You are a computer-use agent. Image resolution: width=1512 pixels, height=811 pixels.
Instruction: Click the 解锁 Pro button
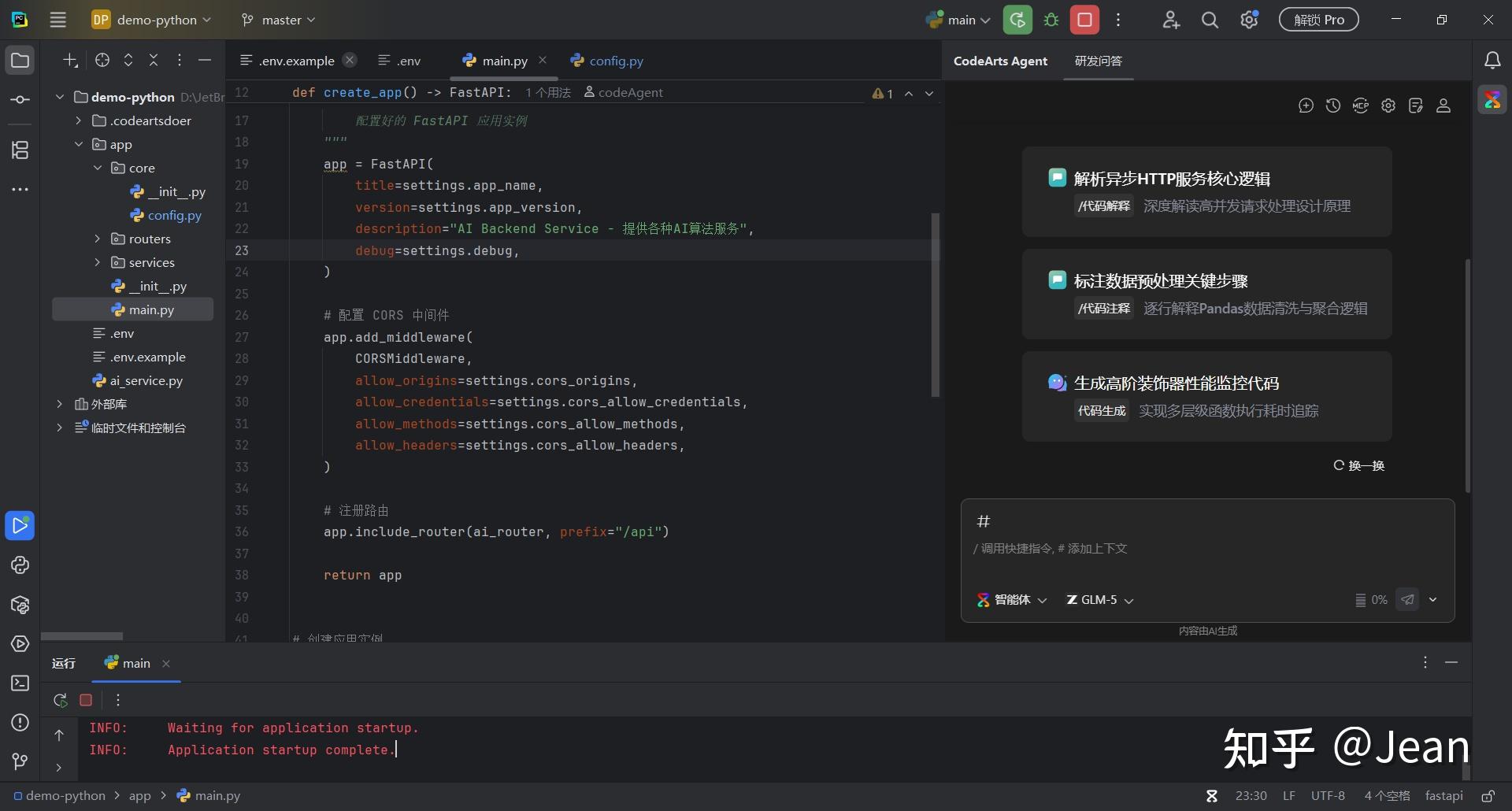[x=1319, y=20]
